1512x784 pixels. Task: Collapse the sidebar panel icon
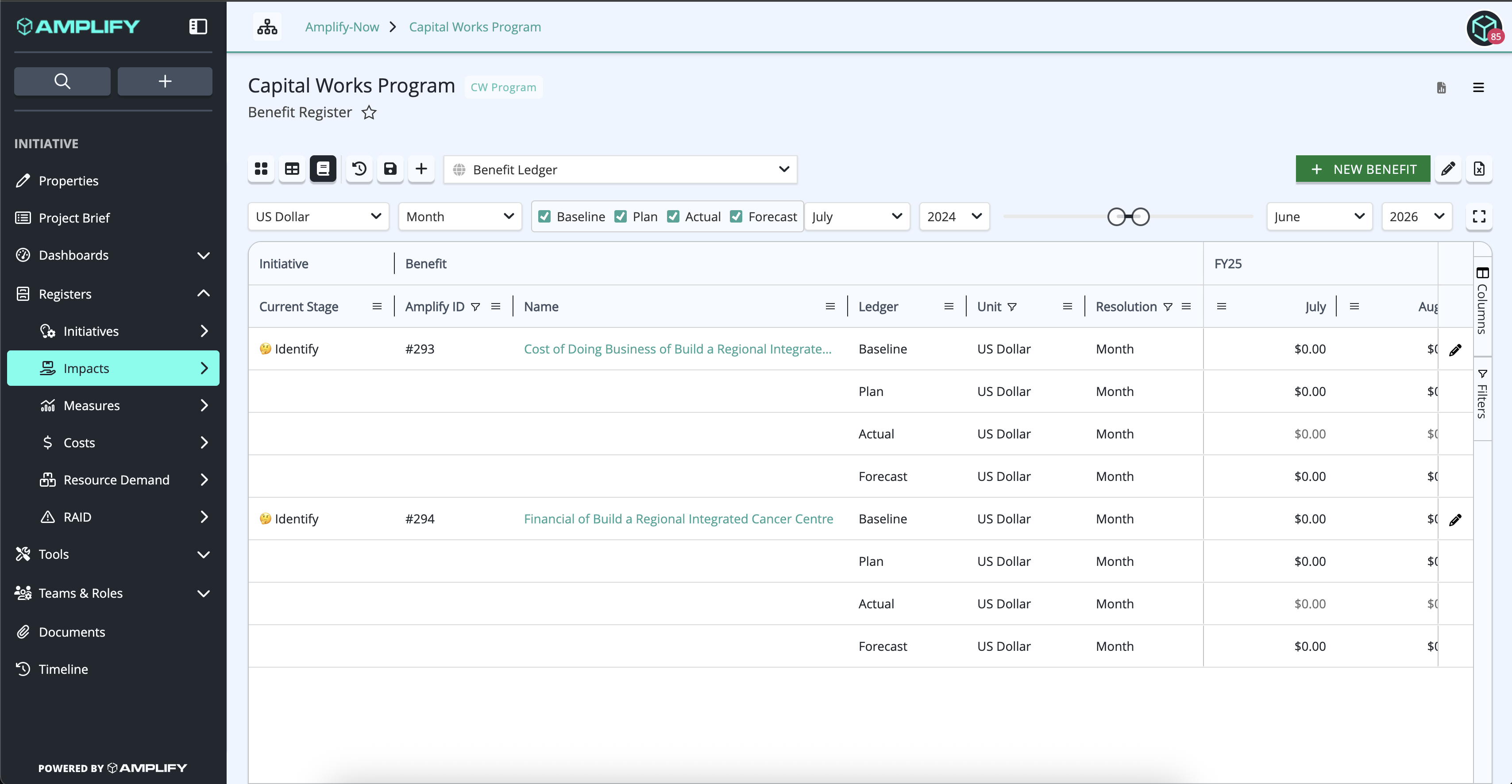tap(198, 27)
